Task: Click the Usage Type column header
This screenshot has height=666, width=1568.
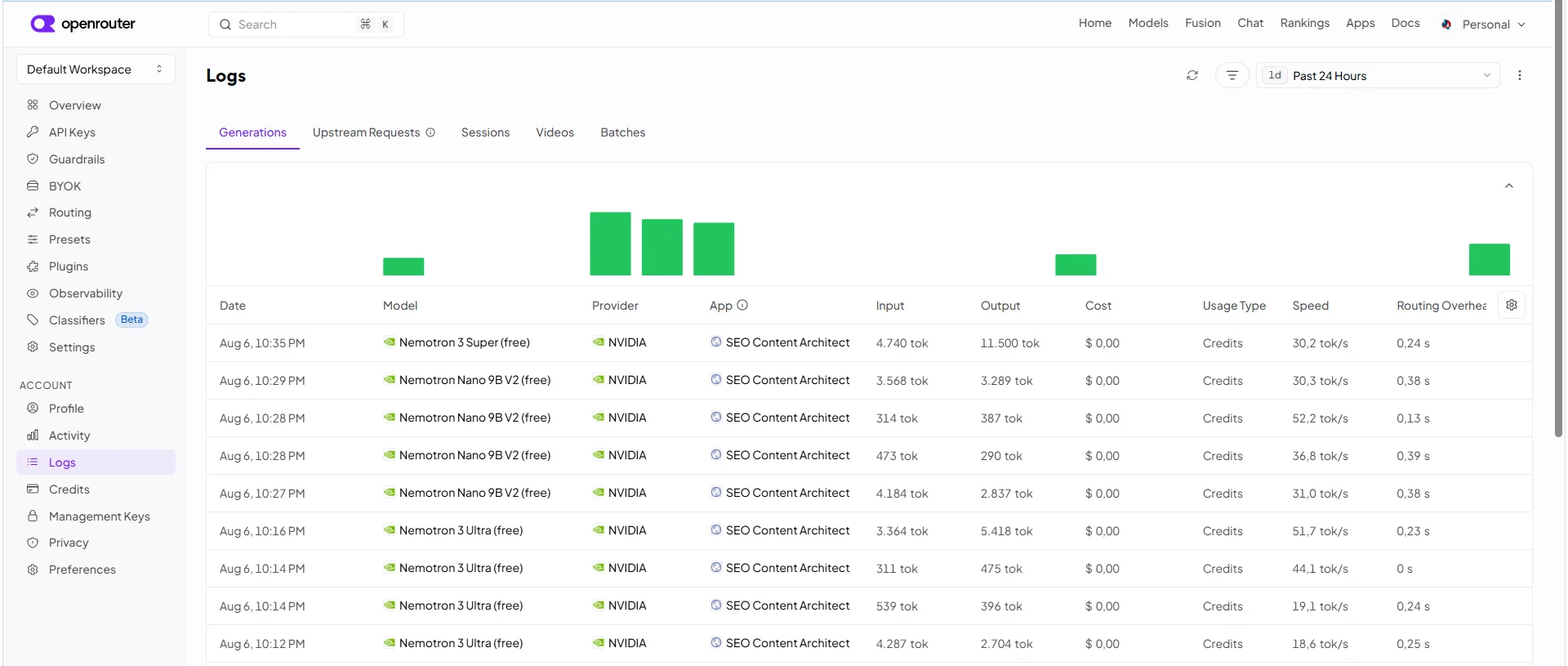Action: coord(1234,306)
